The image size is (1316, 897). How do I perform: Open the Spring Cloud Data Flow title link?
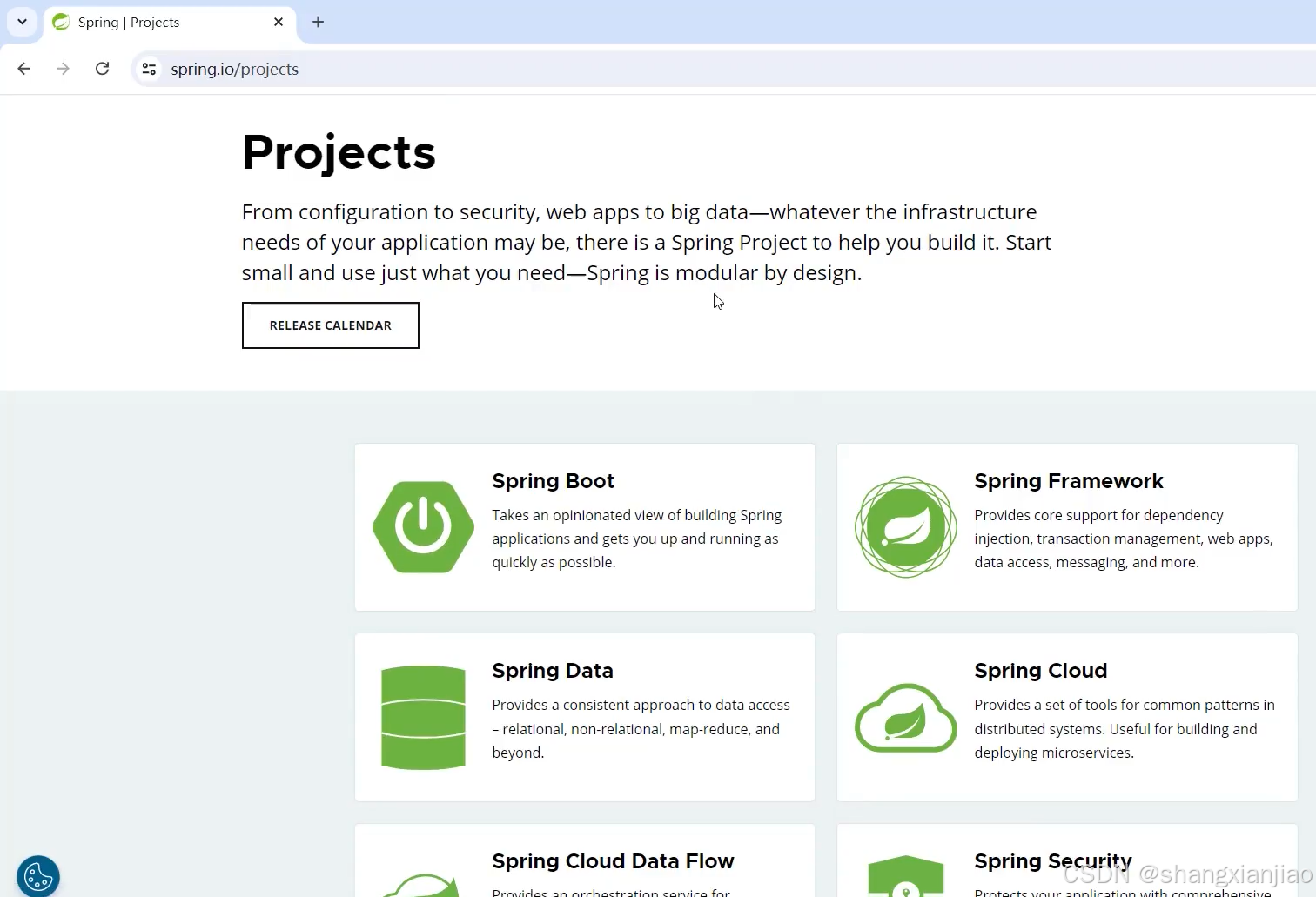pyautogui.click(x=613, y=861)
